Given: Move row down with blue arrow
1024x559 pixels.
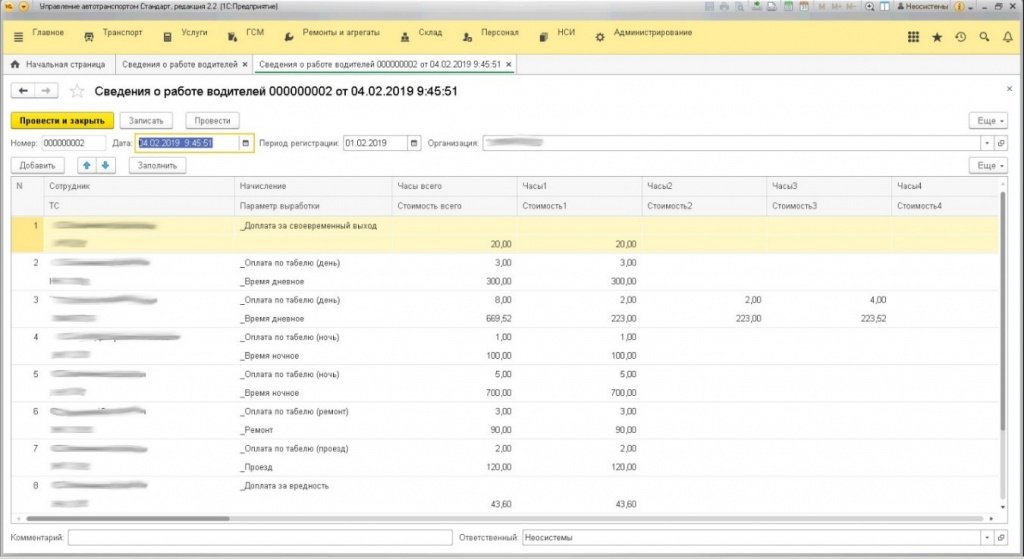Looking at the screenshot, I should pyautogui.click(x=106, y=165).
